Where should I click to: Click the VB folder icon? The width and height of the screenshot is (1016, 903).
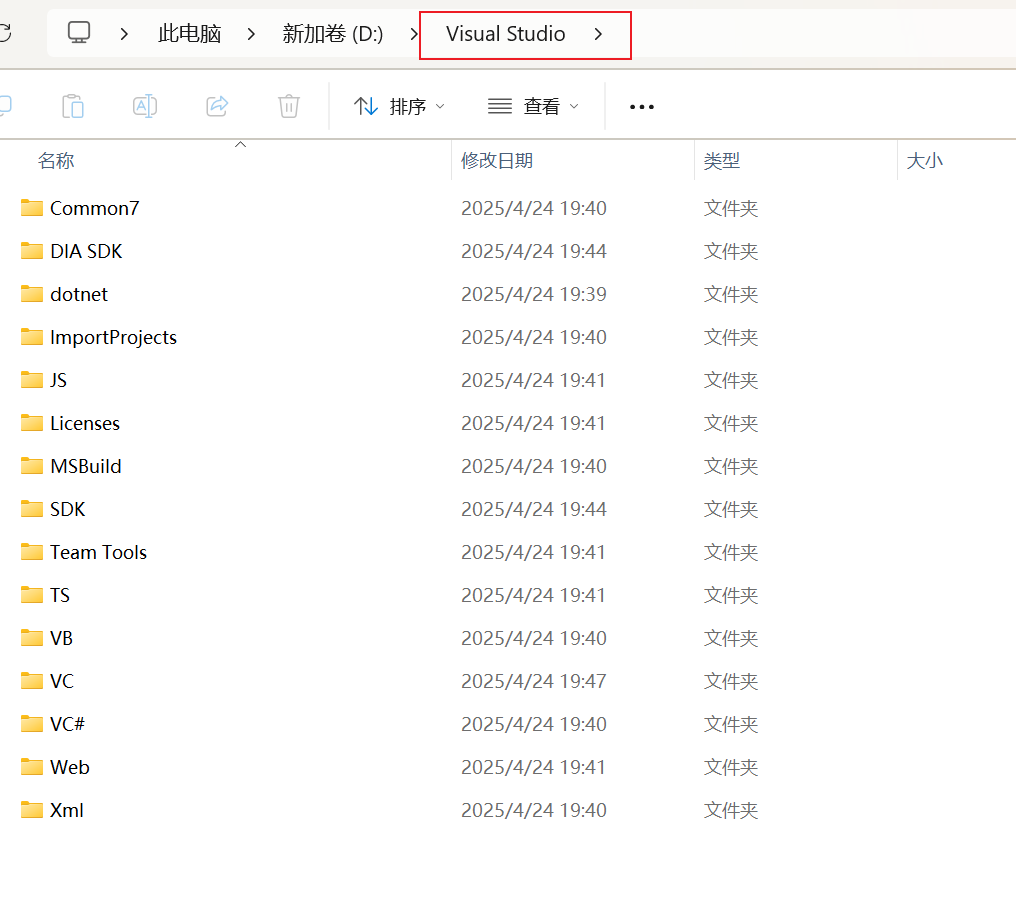coord(32,638)
